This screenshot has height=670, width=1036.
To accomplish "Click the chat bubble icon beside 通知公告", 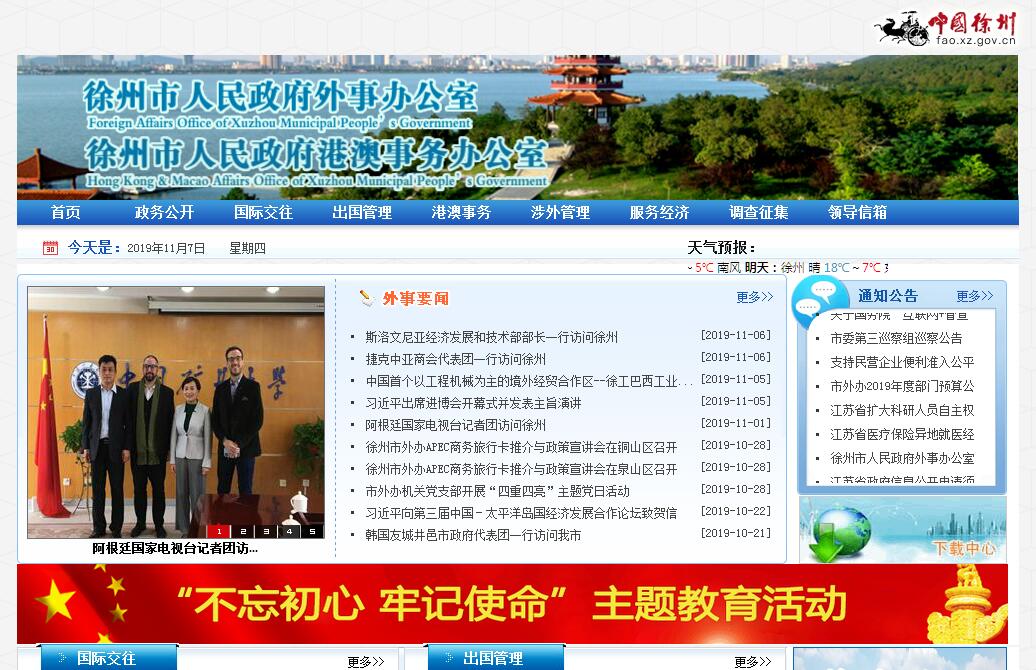I will pyautogui.click(x=820, y=299).
